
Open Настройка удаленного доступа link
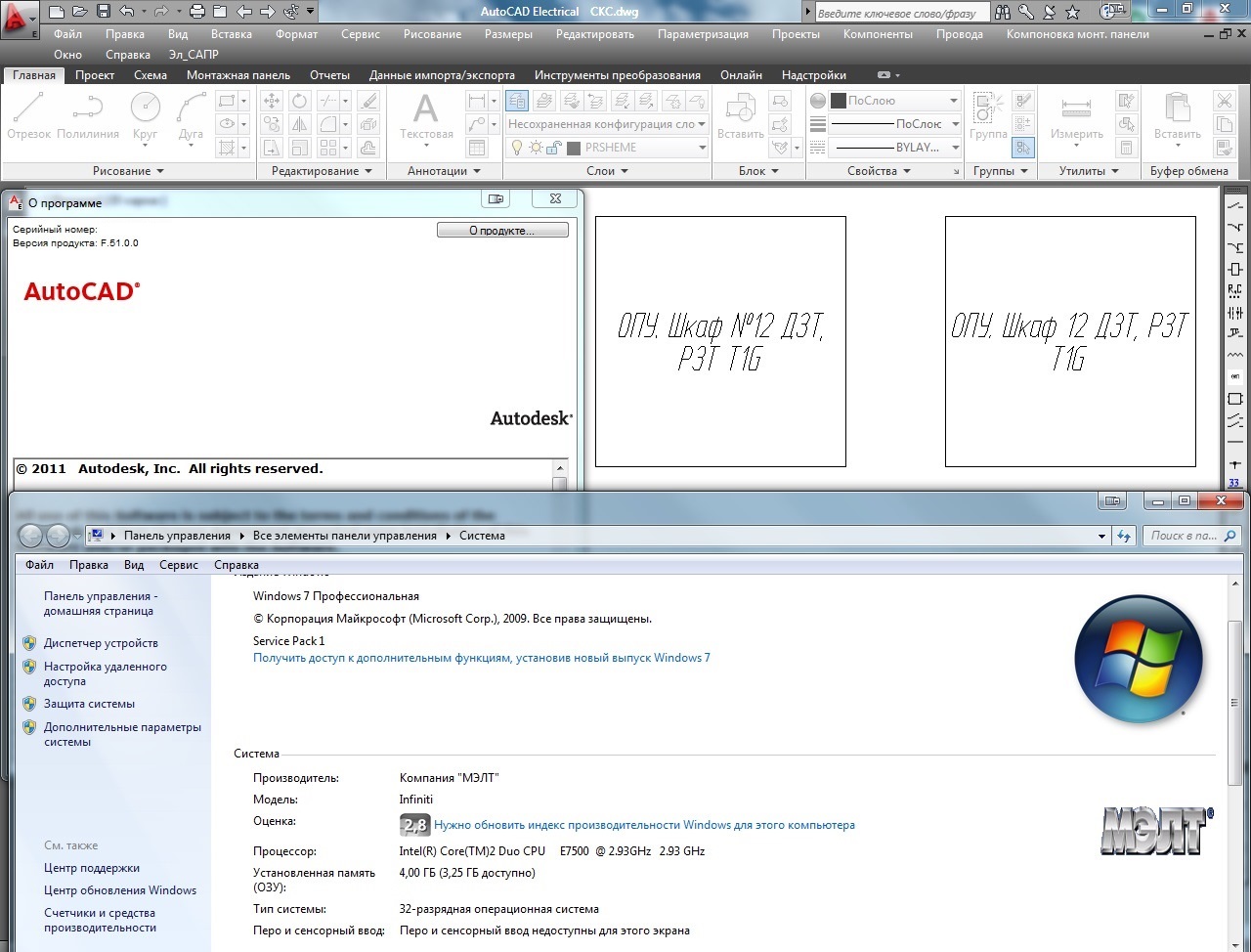point(106,673)
